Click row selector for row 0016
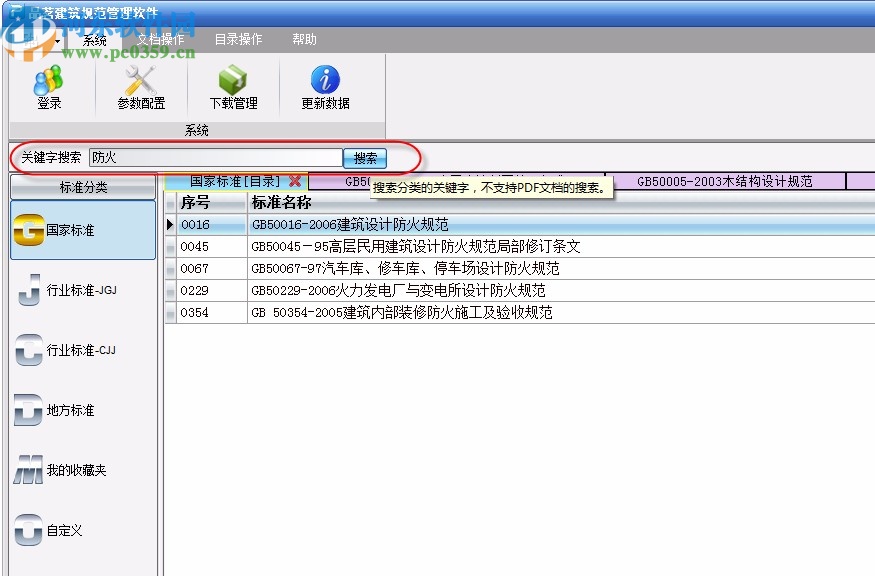The width and height of the screenshot is (875, 576). [171, 224]
